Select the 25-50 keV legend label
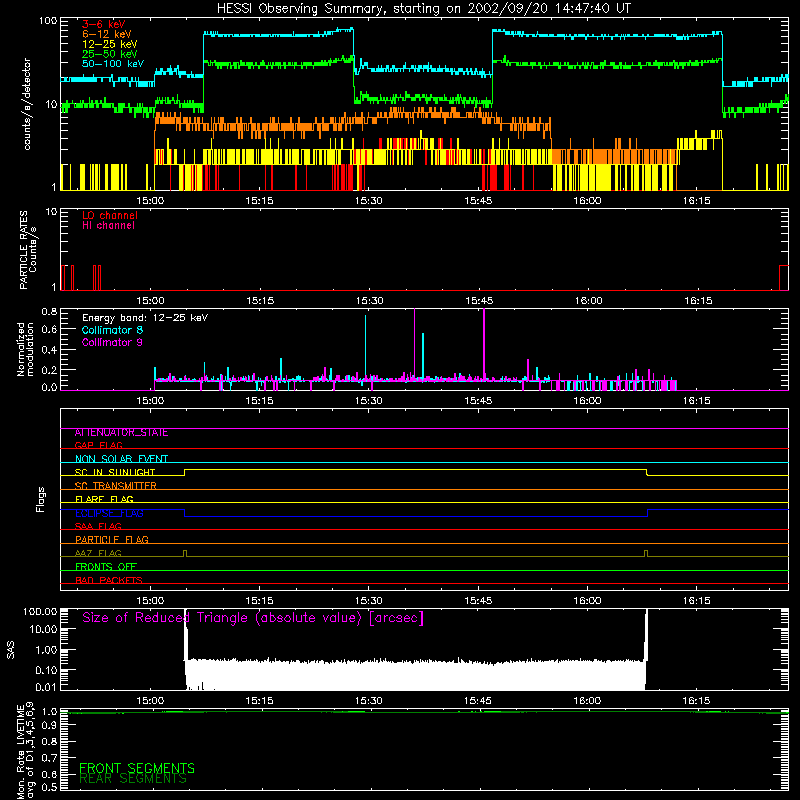 tap(109, 54)
